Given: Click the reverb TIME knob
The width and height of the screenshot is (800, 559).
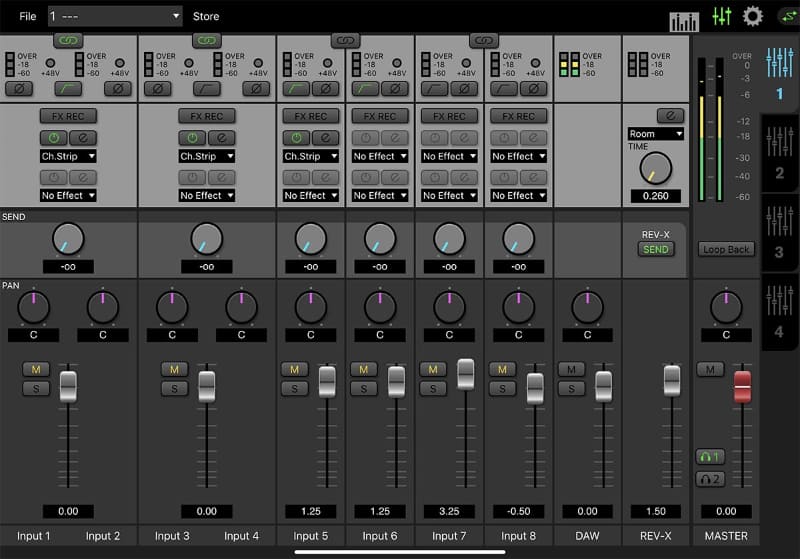Looking at the screenshot, I should pos(656,168).
